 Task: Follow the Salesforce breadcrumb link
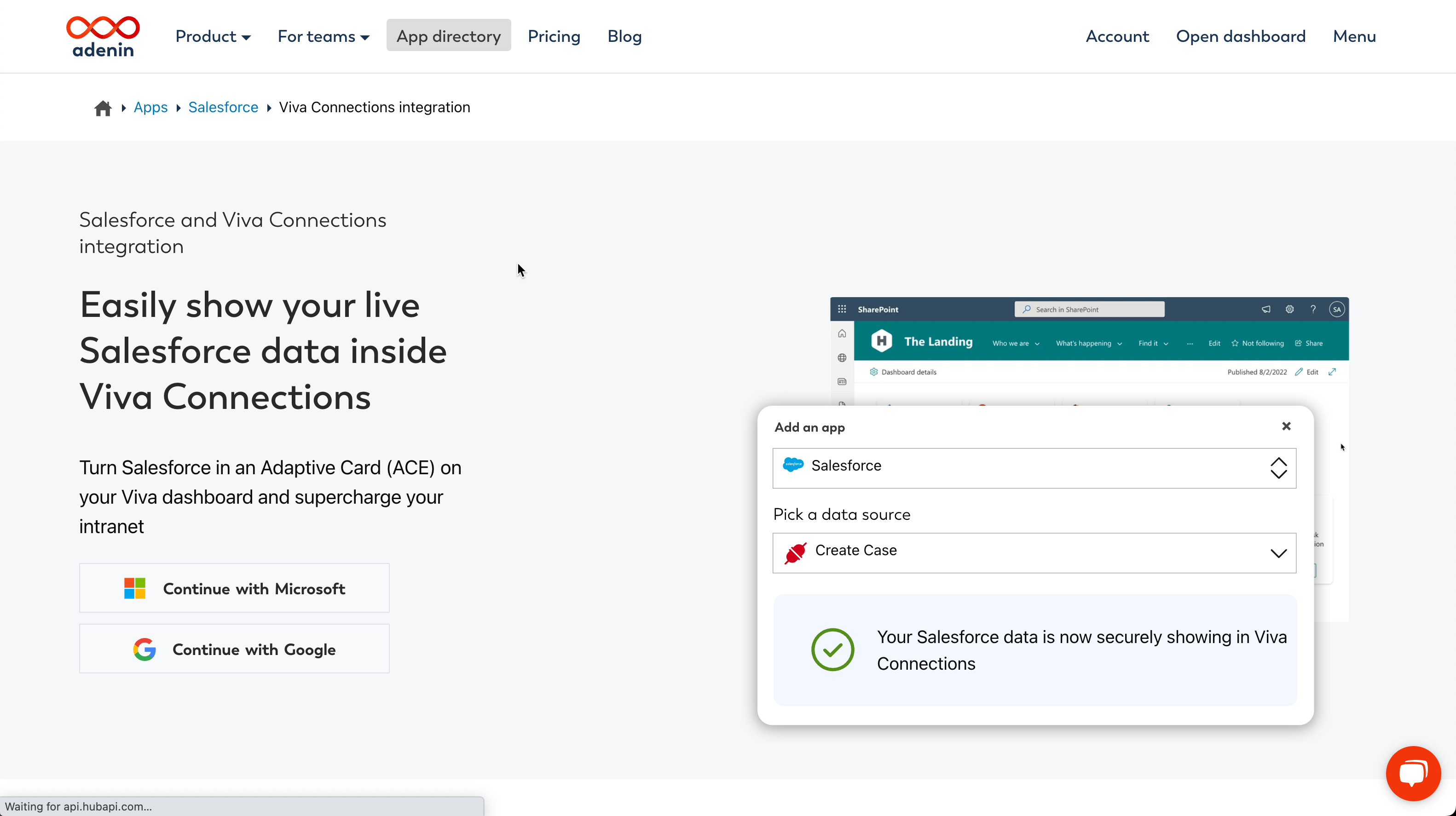click(x=223, y=107)
